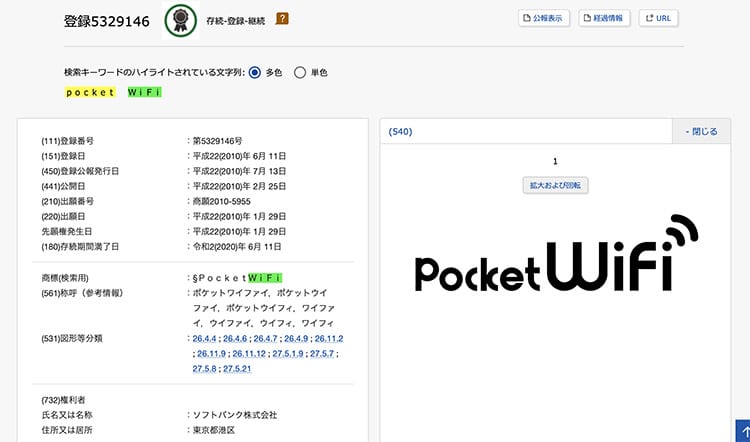The height and width of the screenshot is (442, 750).
Task: Click the (151)登録日 label
Action: point(63,156)
